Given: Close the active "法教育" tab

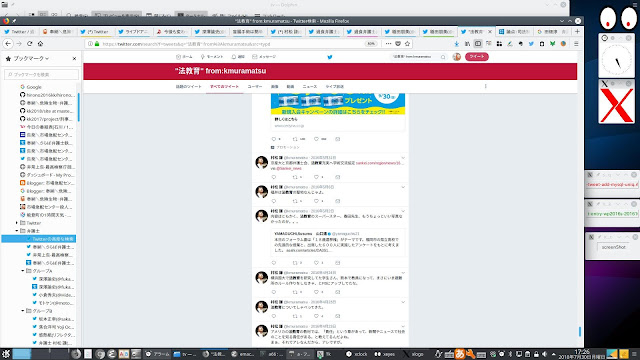Looking at the screenshot, I should pyautogui.click(x=490, y=31).
